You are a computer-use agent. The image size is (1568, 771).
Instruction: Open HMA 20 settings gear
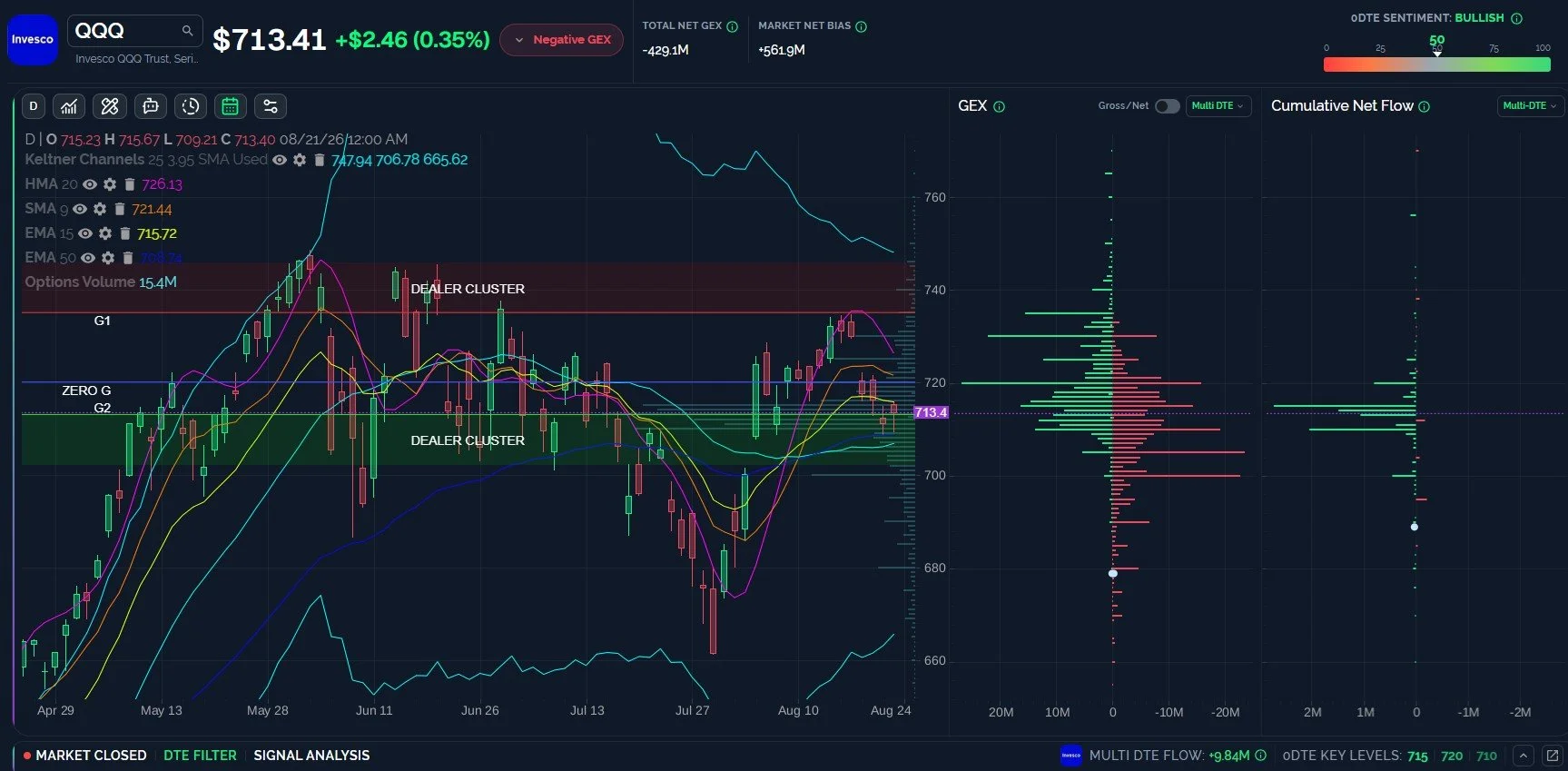[x=110, y=184]
